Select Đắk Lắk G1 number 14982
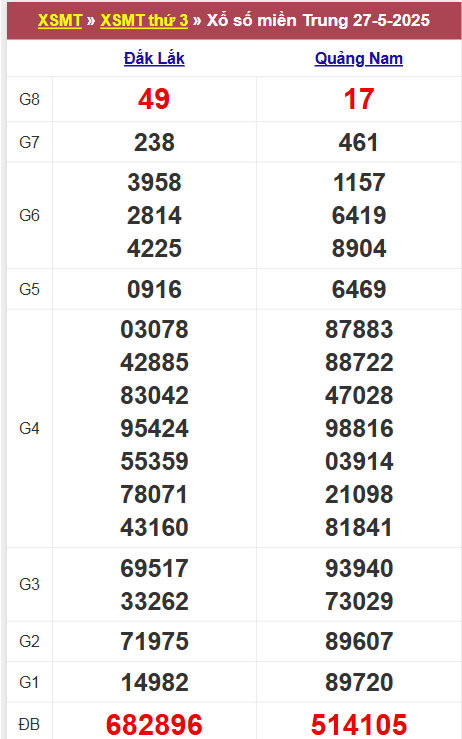 154,682
